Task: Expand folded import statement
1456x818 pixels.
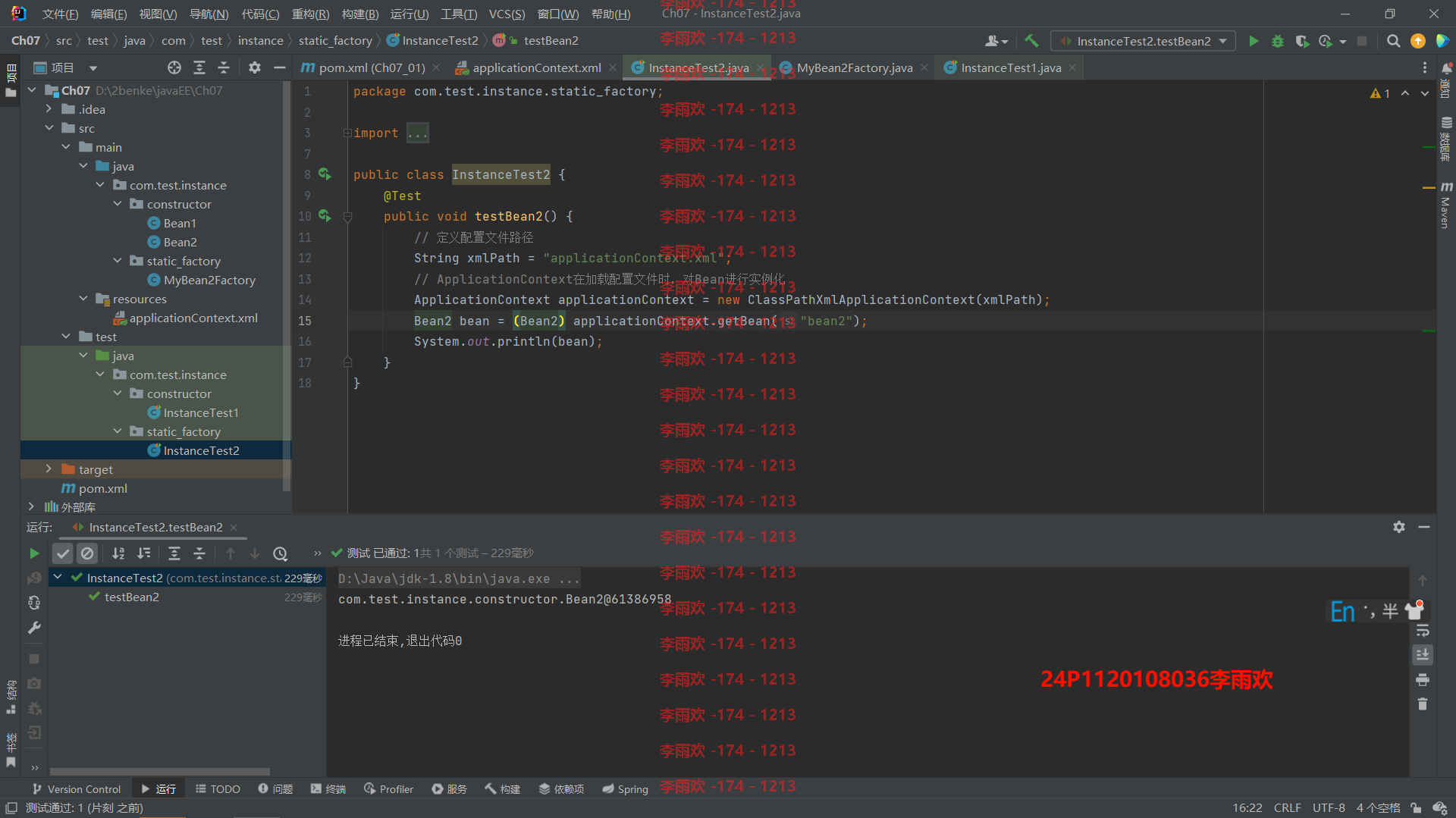Action: [347, 133]
